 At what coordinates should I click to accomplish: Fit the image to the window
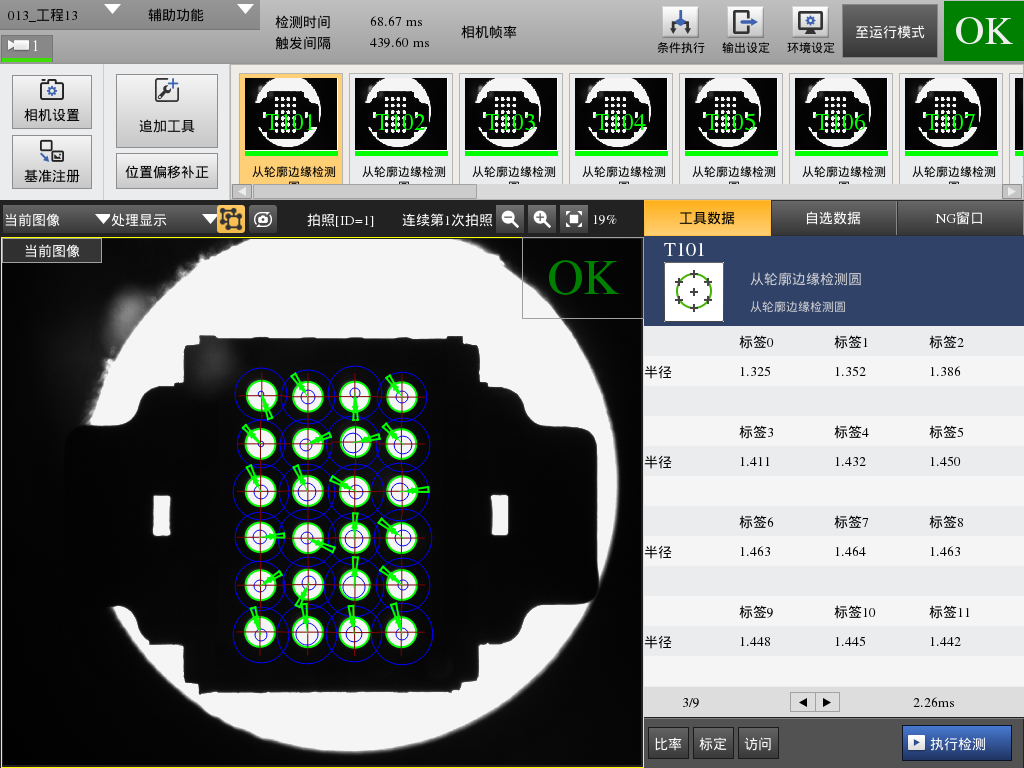pyautogui.click(x=573, y=219)
